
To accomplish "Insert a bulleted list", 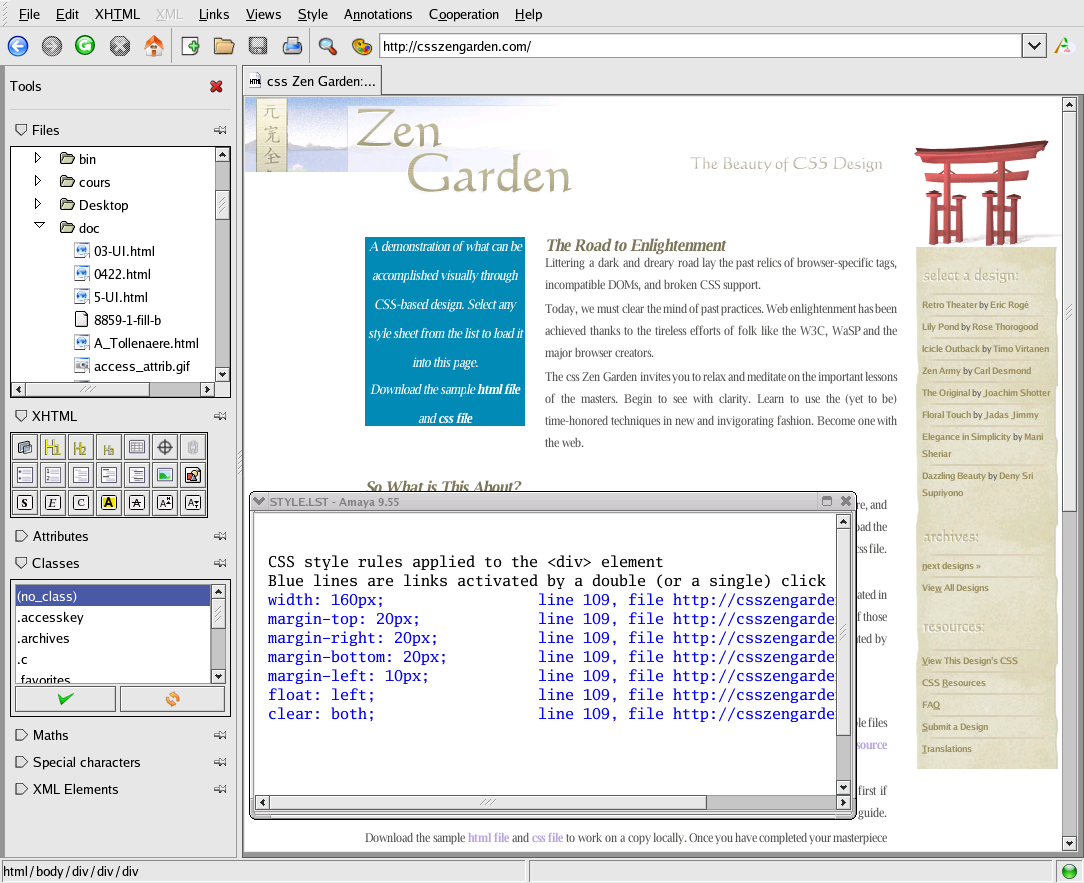I will point(25,475).
